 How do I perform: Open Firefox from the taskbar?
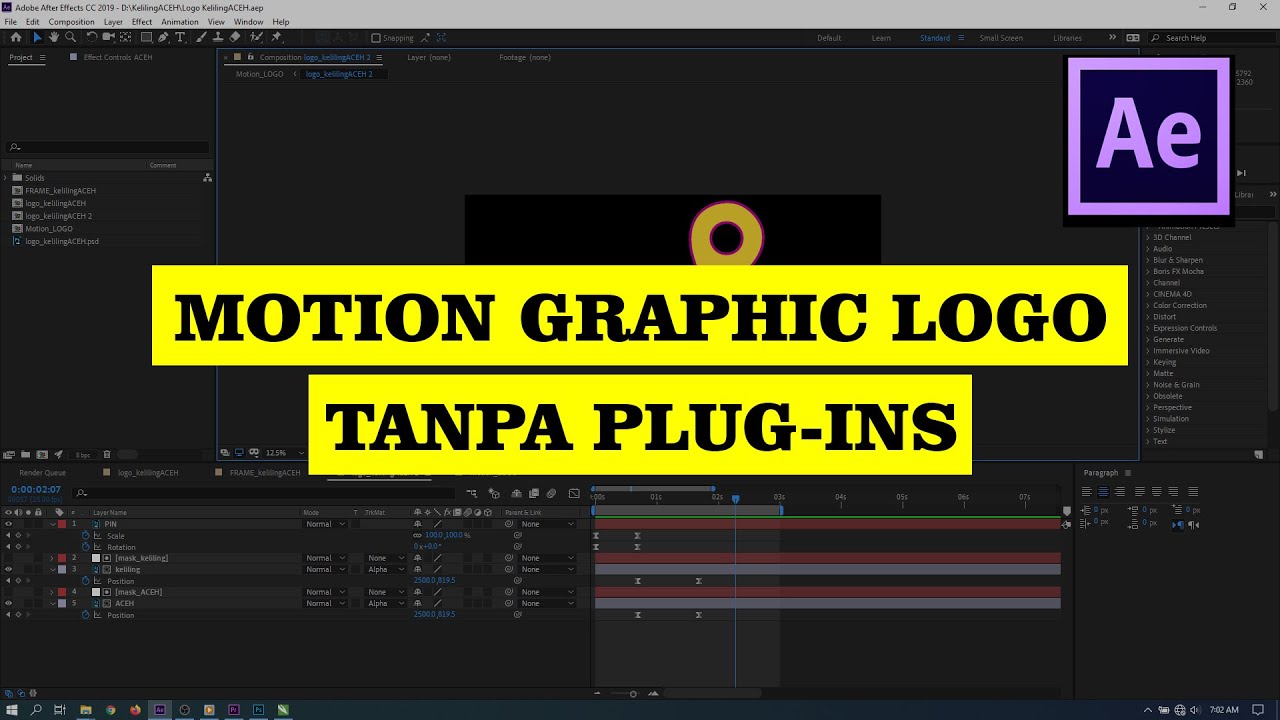[135, 710]
